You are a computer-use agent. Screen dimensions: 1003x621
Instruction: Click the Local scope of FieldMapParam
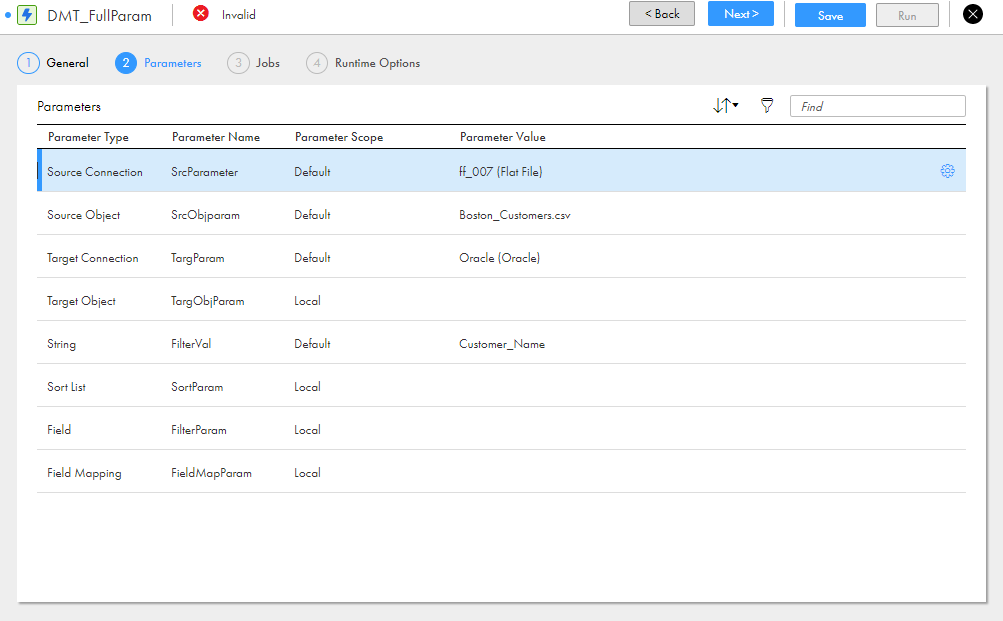click(307, 473)
